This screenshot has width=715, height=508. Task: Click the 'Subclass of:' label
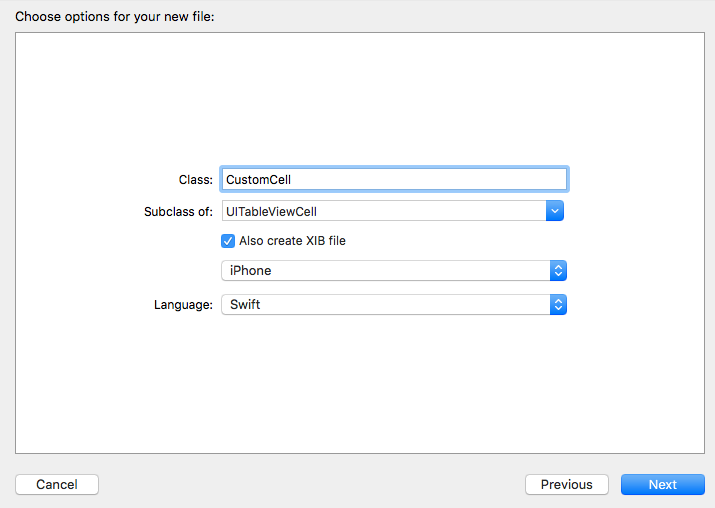click(178, 211)
